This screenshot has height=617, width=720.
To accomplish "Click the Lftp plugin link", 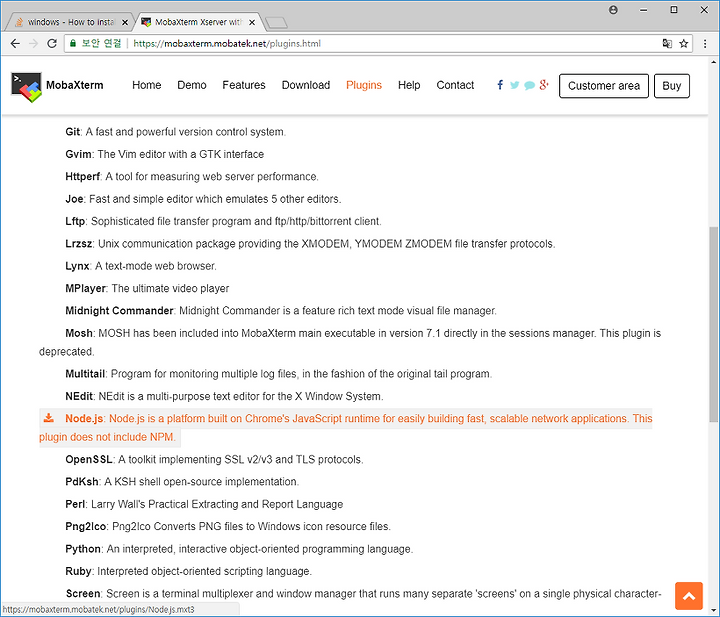I will pyautogui.click(x=223, y=221).
